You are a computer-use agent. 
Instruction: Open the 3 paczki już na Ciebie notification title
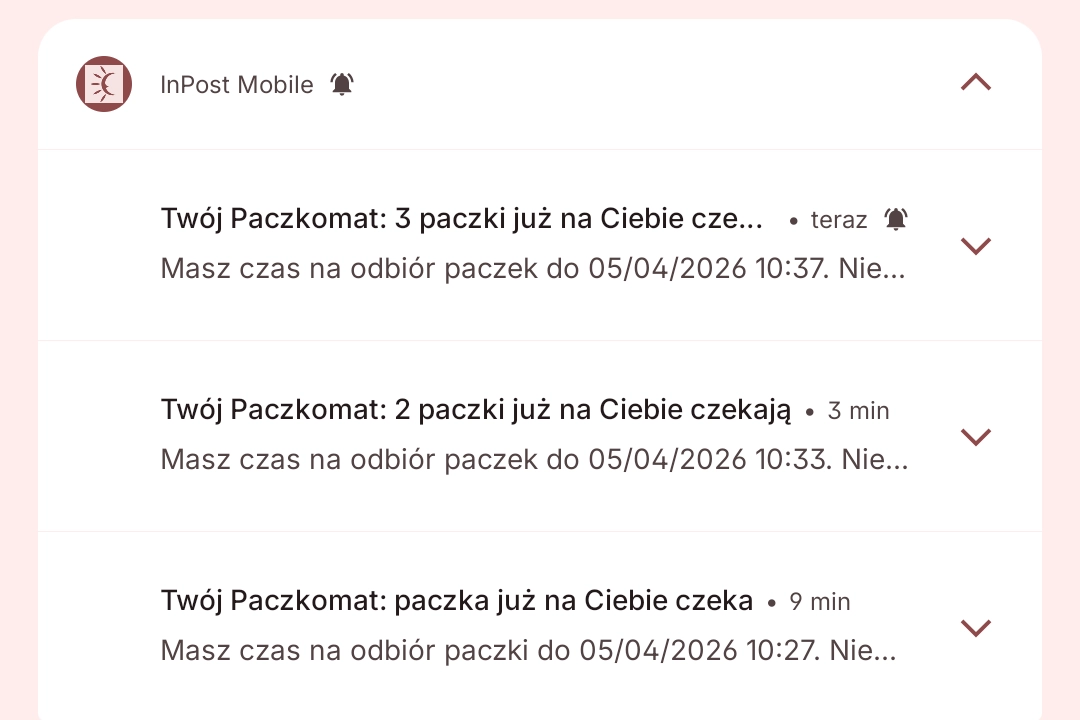click(x=462, y=219)
